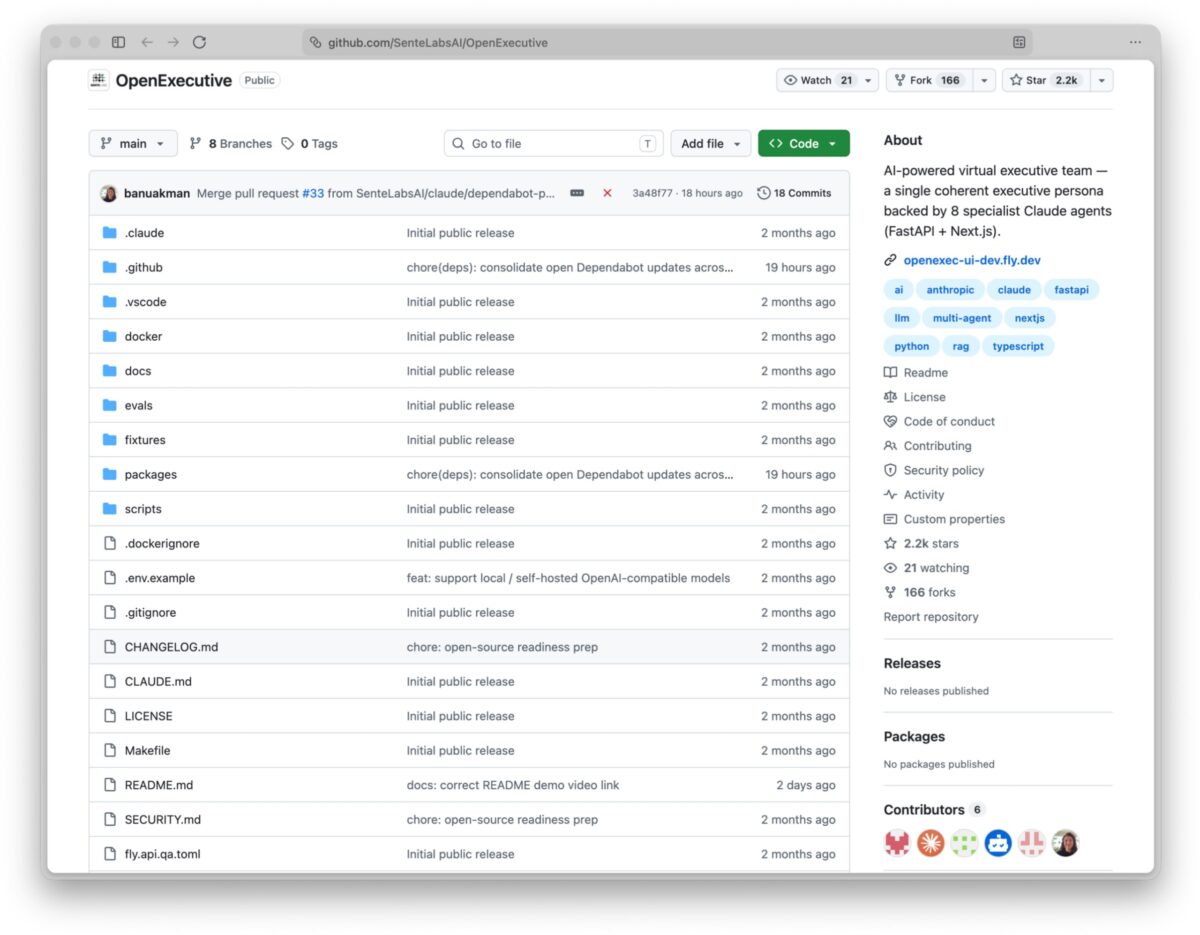The height and width of the screenshot is (935, 1200).
Task: Click the browser sidebar toggle icon
Action: coord(118,42)
